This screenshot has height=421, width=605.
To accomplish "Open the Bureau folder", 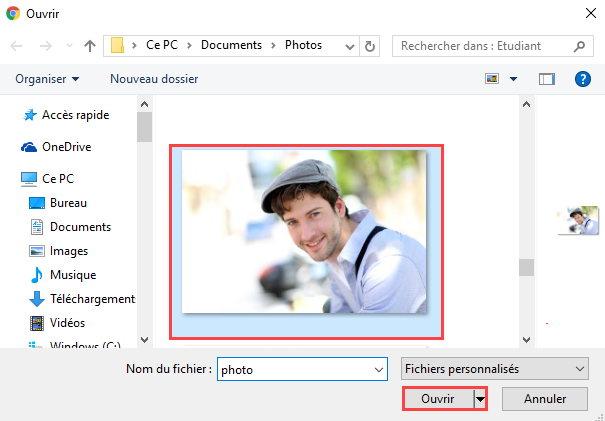I will coord(68,203).
